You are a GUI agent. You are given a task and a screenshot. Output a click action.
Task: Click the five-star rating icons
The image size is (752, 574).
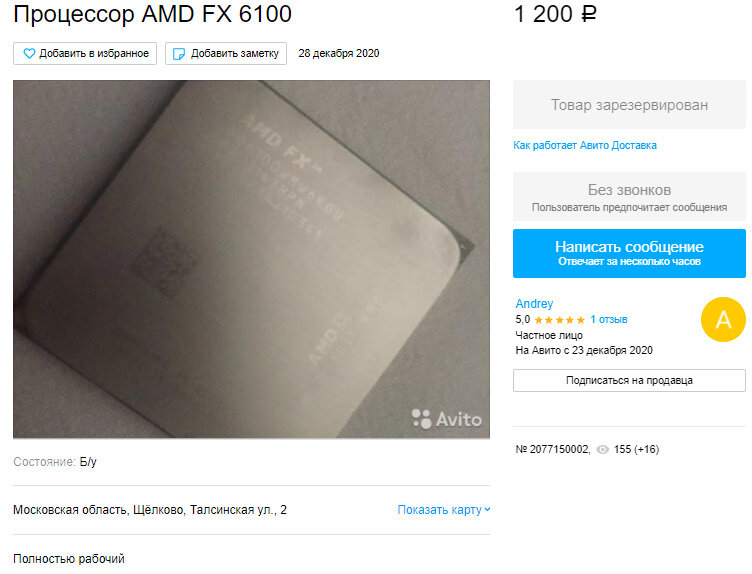(559, 320)
